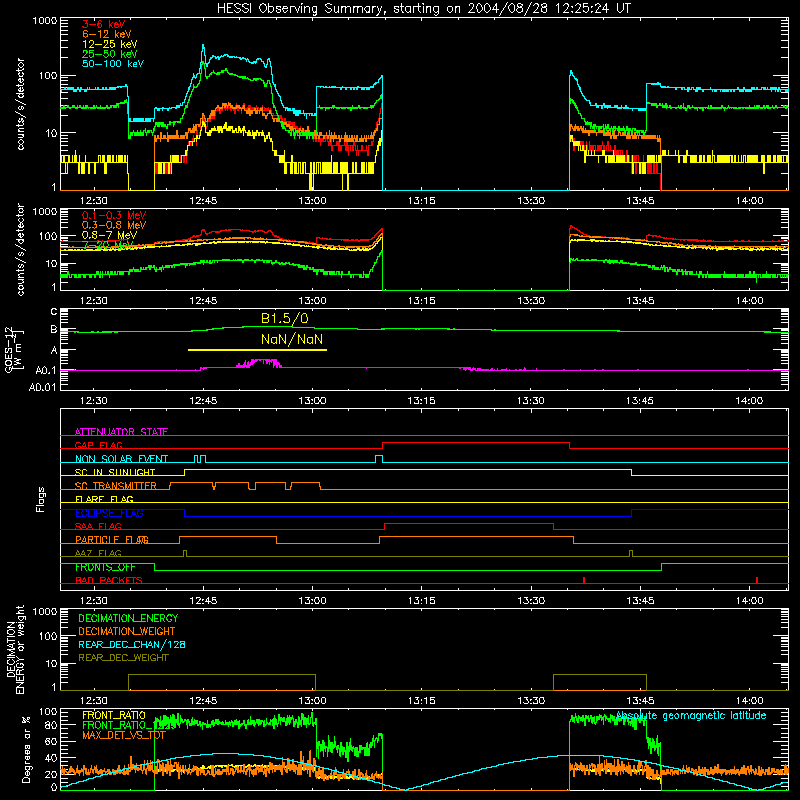Click the yellow 12-25 keV legend label
The width and height of the screenshot is (800, 800).
[110, 44]
